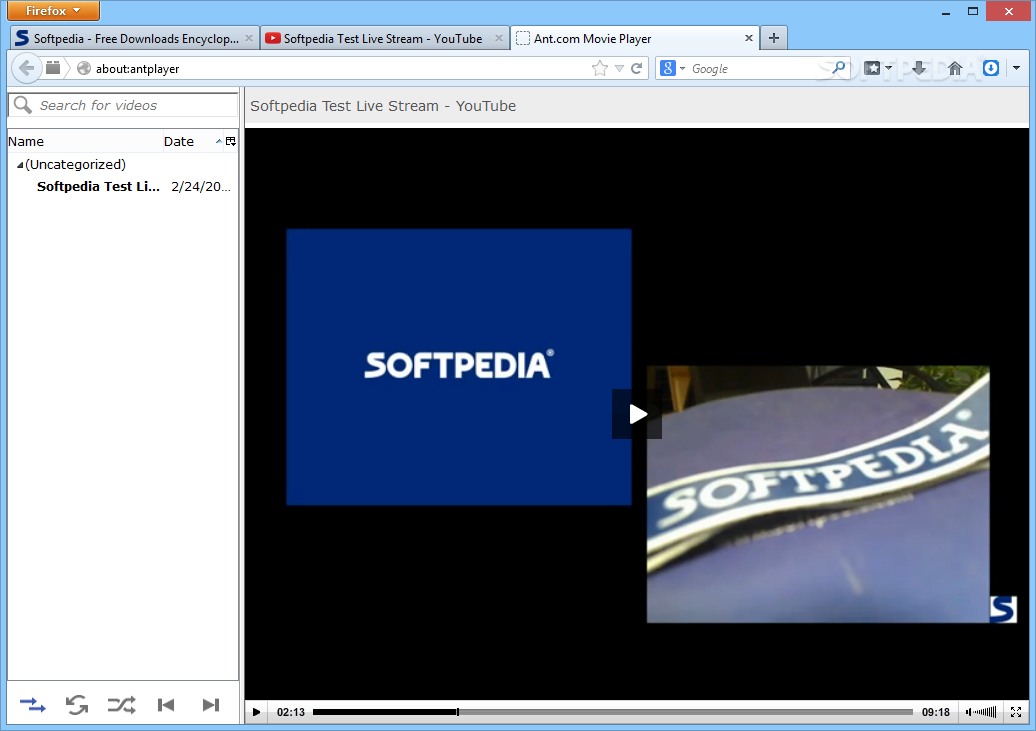Open the Firefox application menu

click(53, 11)
